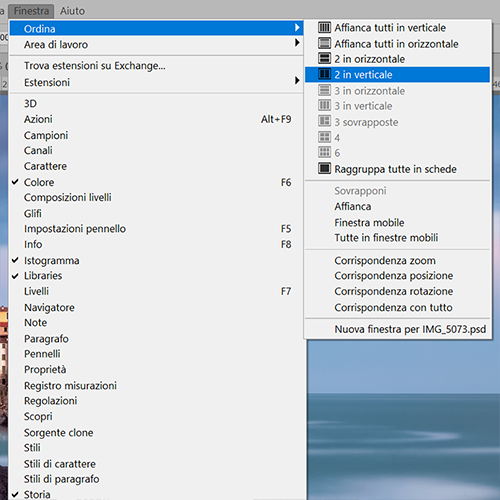Click the 3 in orizzontale layout icon

(324, 90)
